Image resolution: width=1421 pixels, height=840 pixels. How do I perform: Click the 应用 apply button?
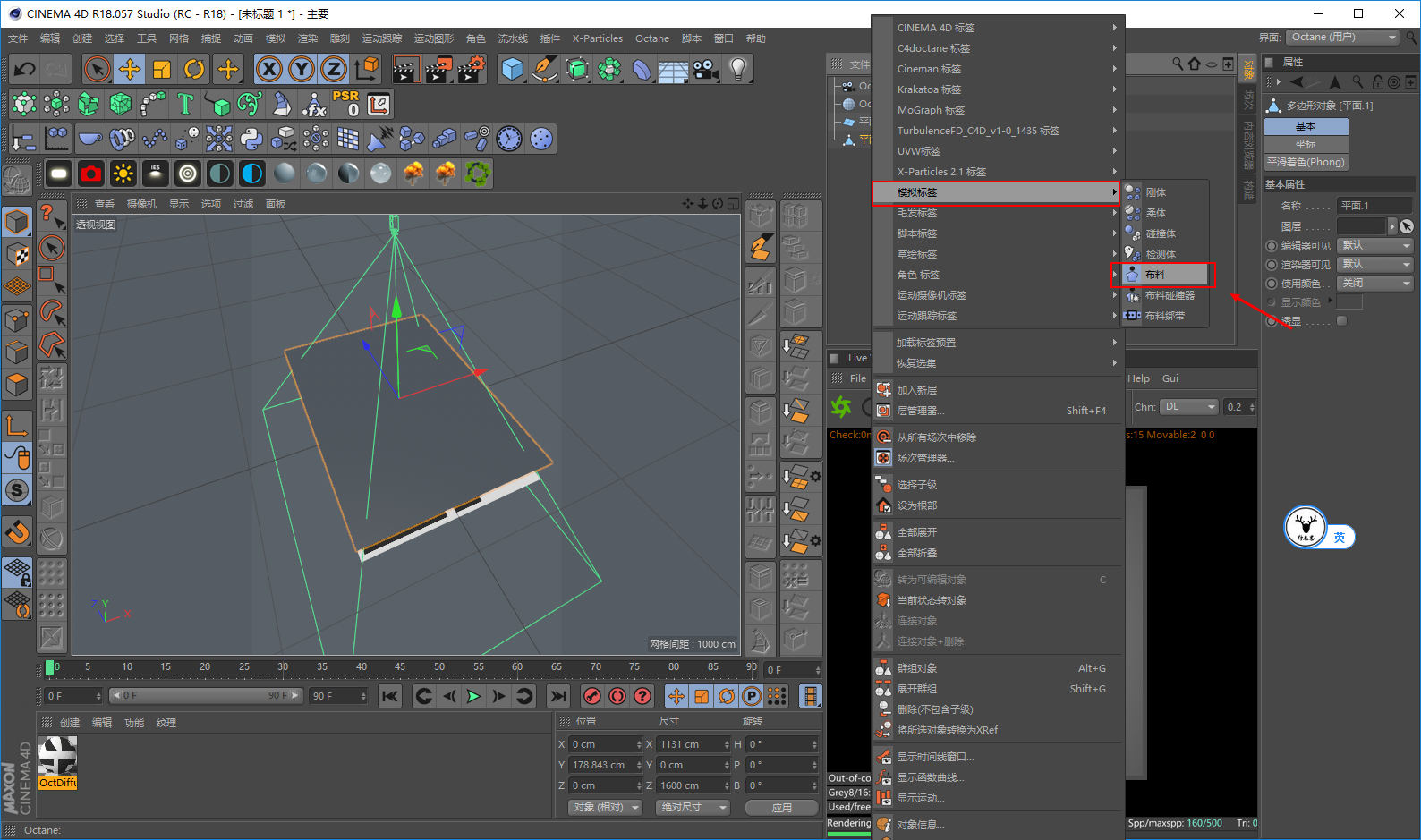pos(781,807)
